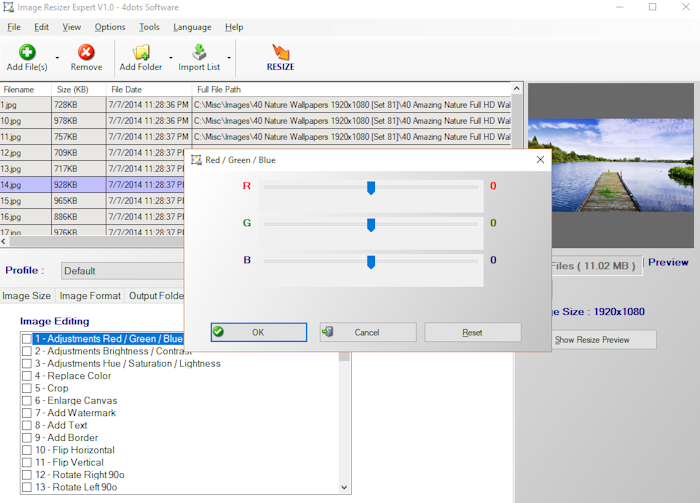Tick the Flip Vertical checkbox
The width and height of the screenshot is (700, 503).
point(27,462)
